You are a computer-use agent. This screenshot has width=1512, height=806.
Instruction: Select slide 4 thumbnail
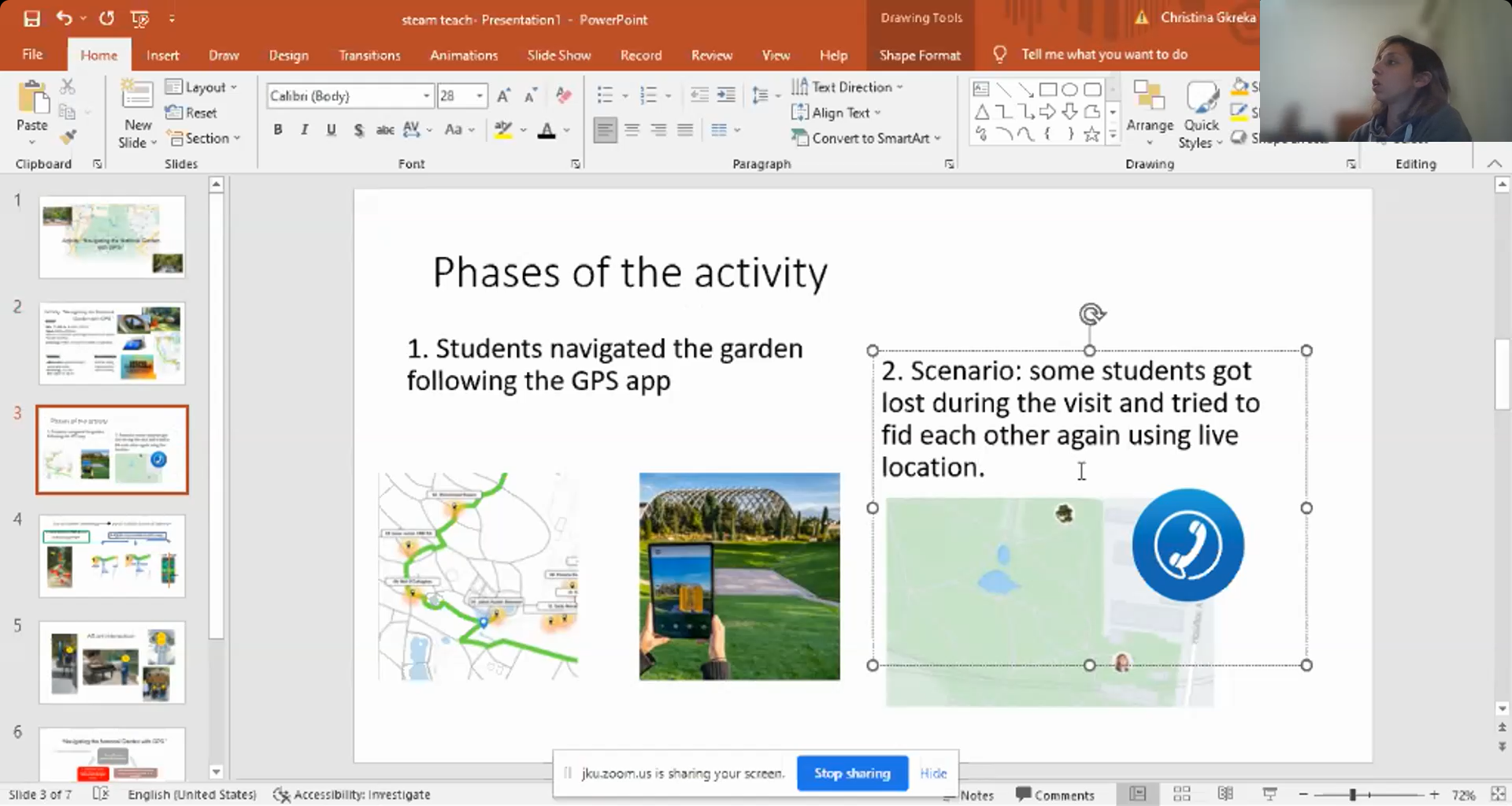pos(112,556)
